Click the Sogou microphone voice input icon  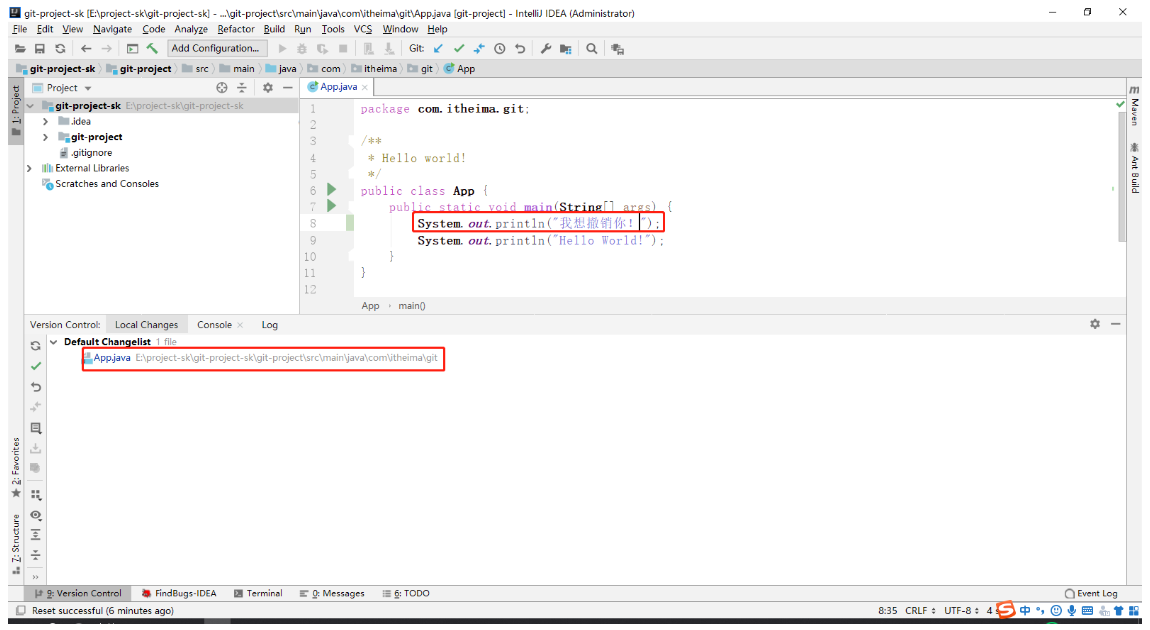[1072, 610]
